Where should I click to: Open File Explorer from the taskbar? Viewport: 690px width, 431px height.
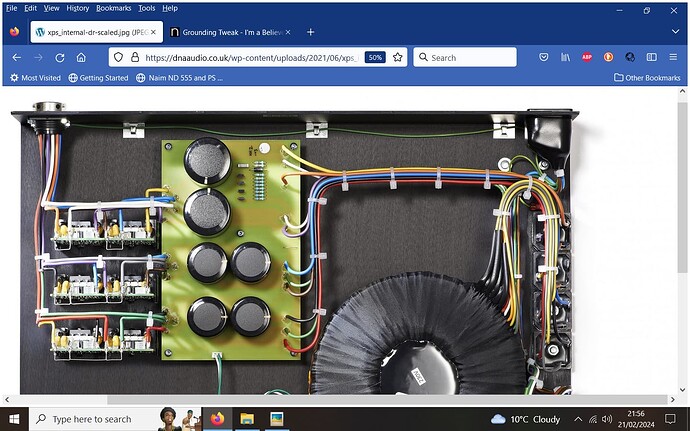247,419
